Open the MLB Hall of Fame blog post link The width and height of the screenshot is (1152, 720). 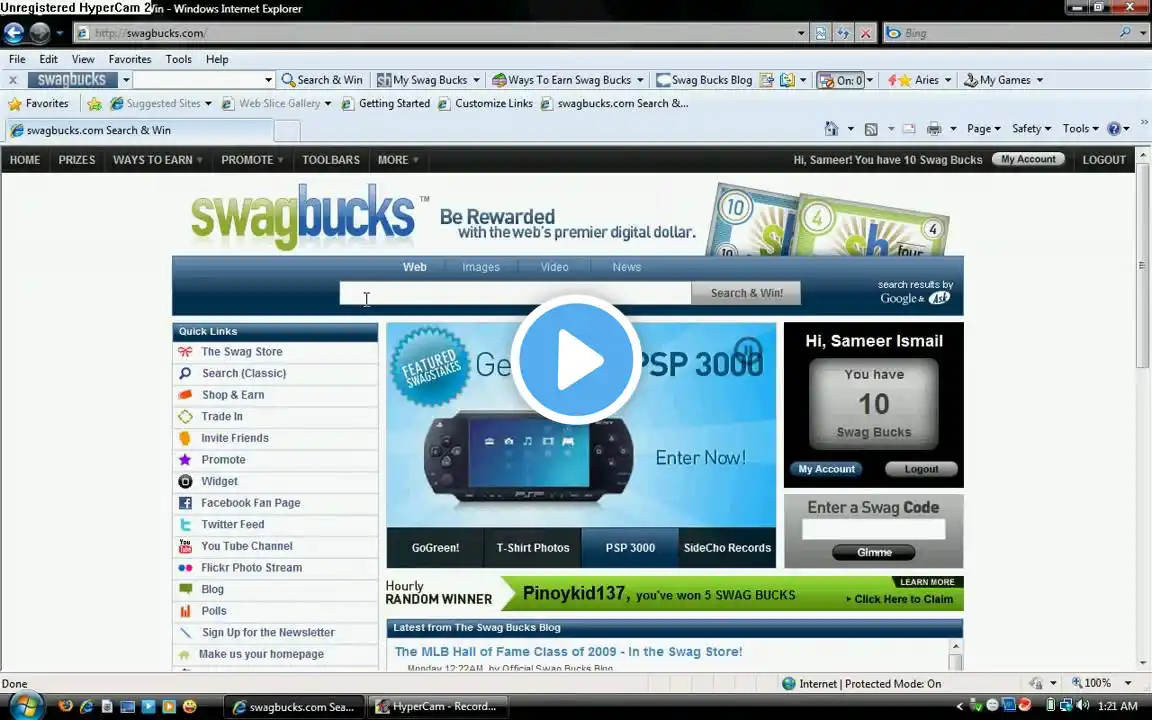pos(568,652)
